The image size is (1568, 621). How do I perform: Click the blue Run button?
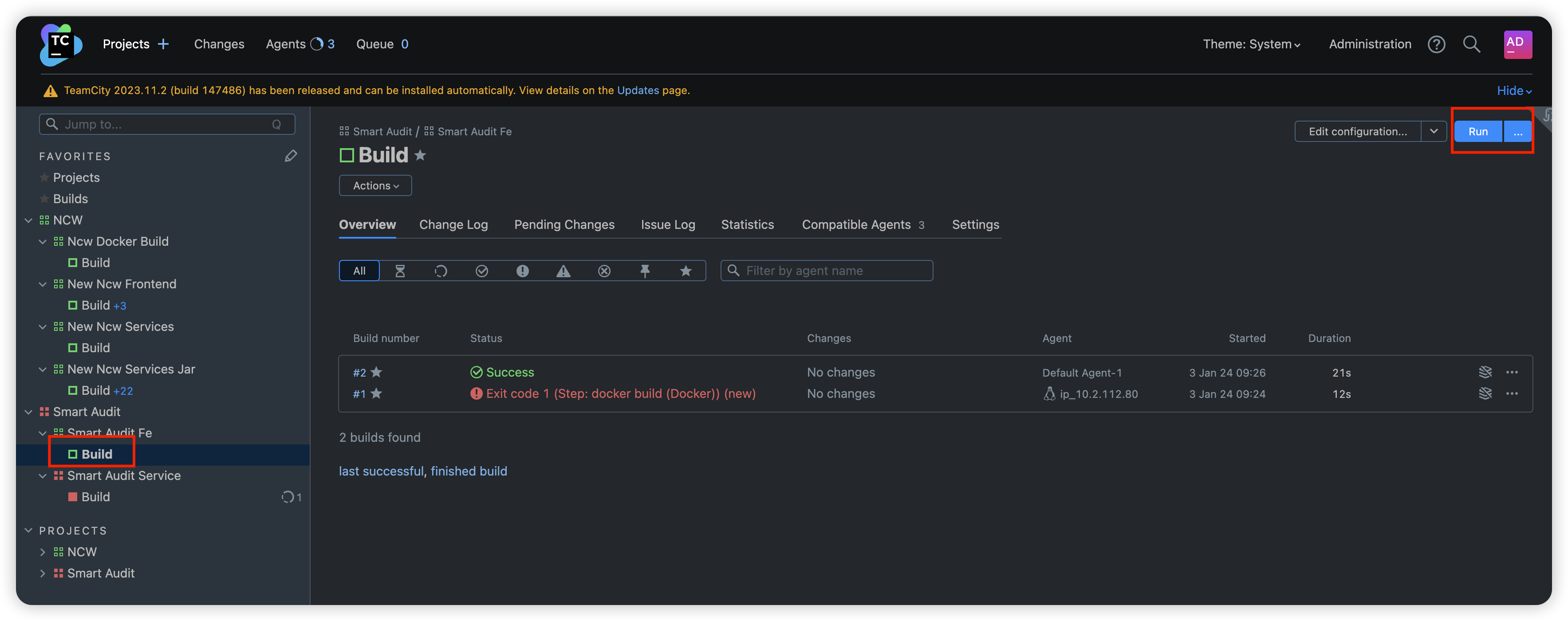pyautogui.click(x=1477, y=131)
